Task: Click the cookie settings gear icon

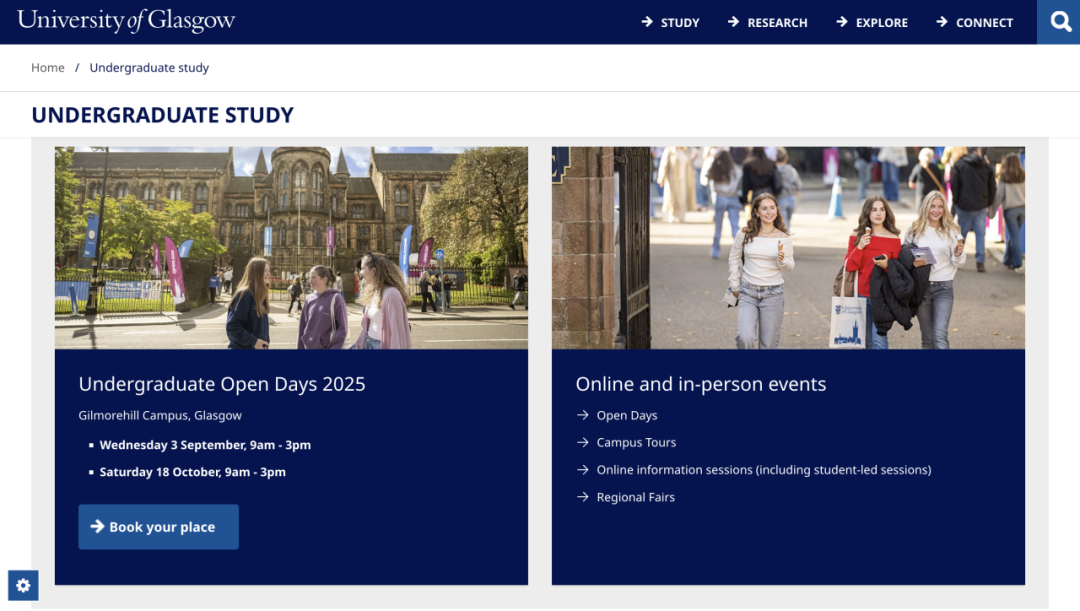Action: (23, 586)
